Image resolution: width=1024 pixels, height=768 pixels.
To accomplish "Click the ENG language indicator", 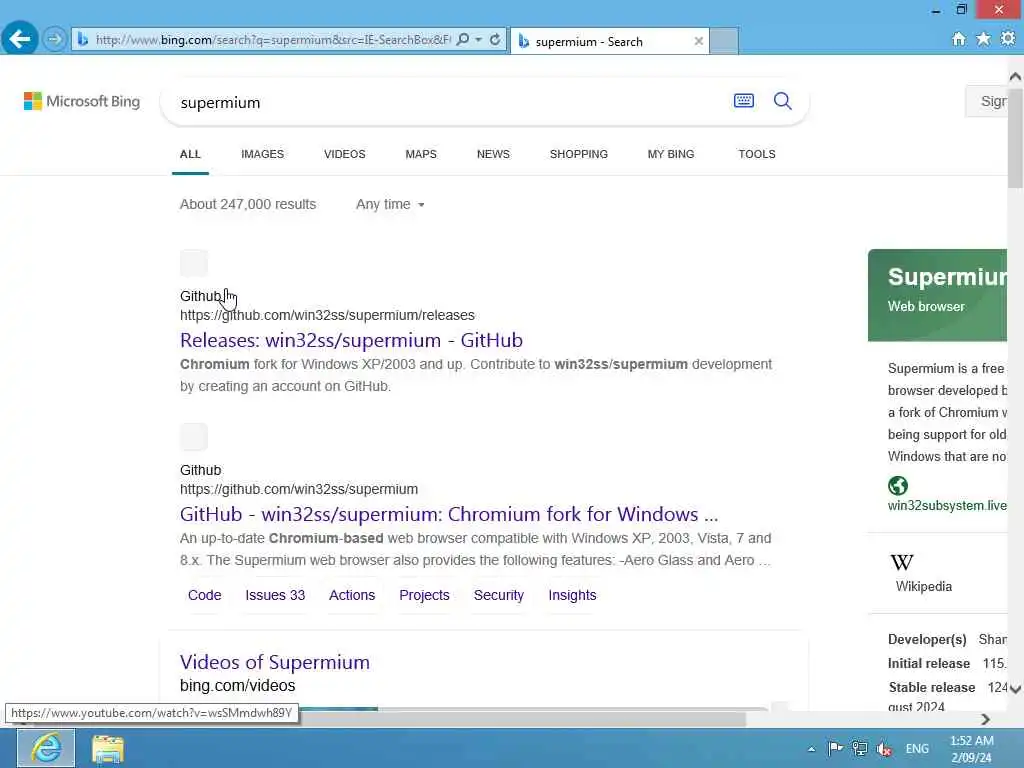I will click(x=917, y=749).
